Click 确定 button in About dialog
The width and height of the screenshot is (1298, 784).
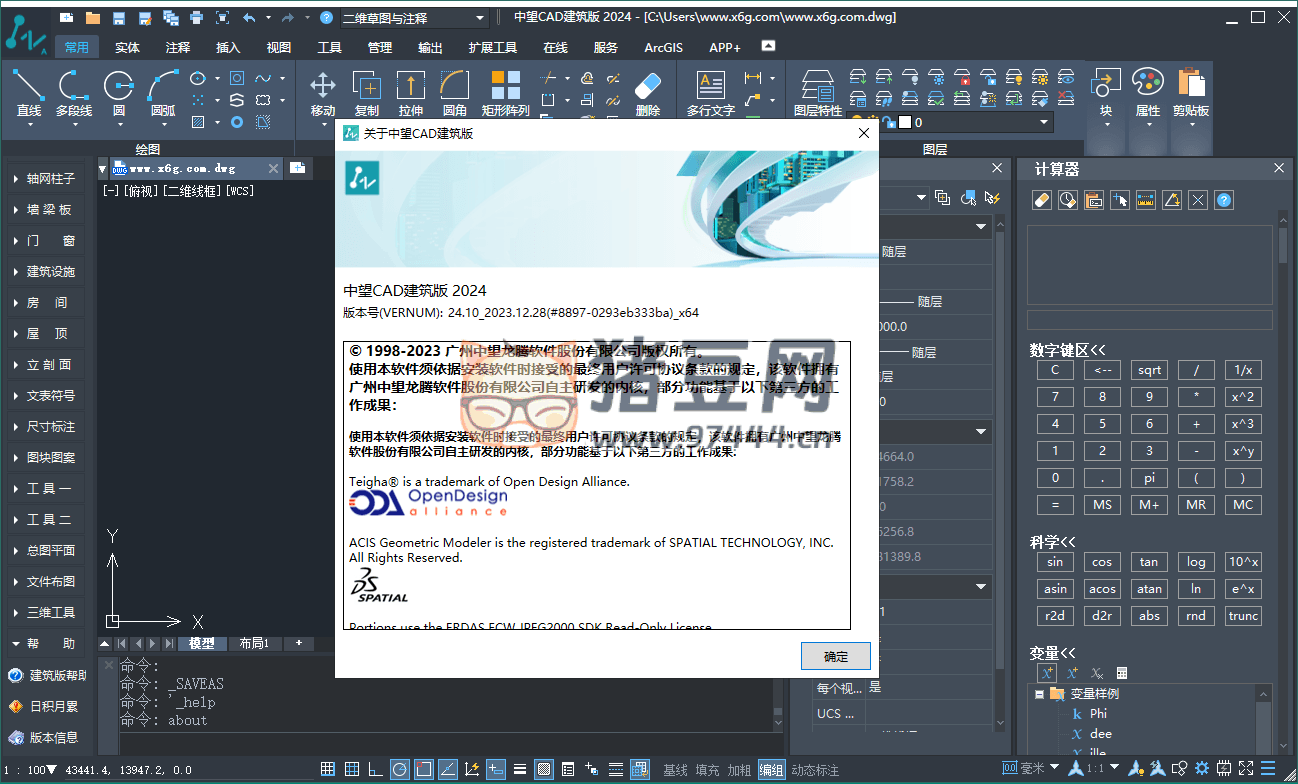click(835, 656)
